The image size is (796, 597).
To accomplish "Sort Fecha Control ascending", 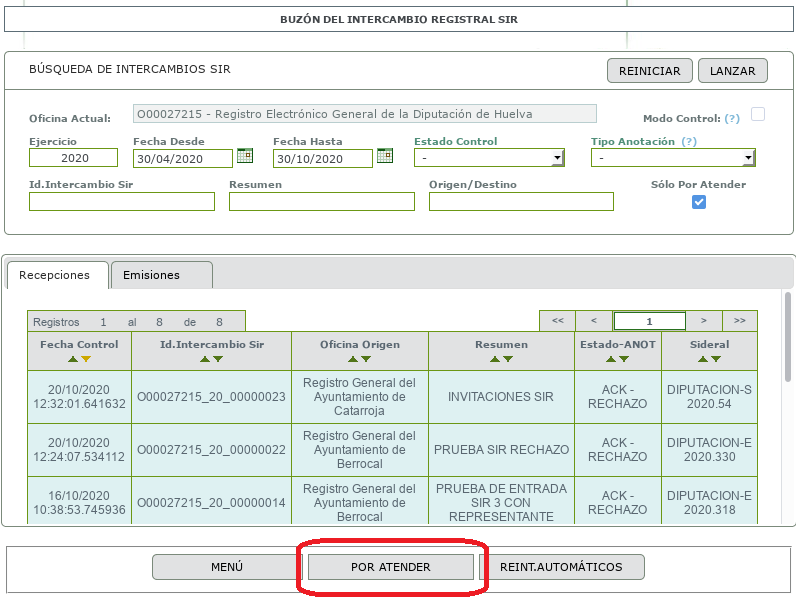I will tap(73, 359).
